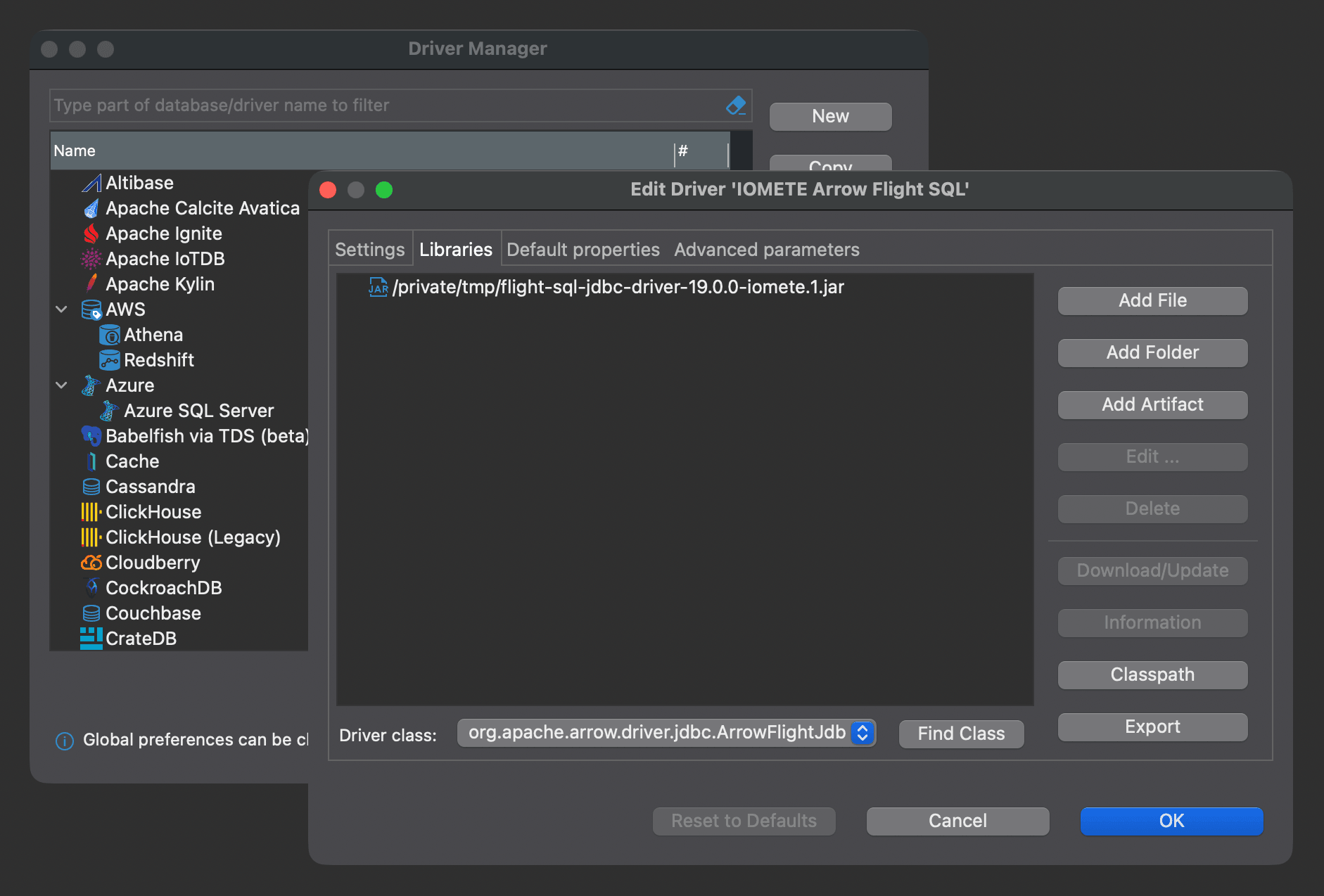Select the Redshift row text
Screen dimensions: 1324x896
159,360
